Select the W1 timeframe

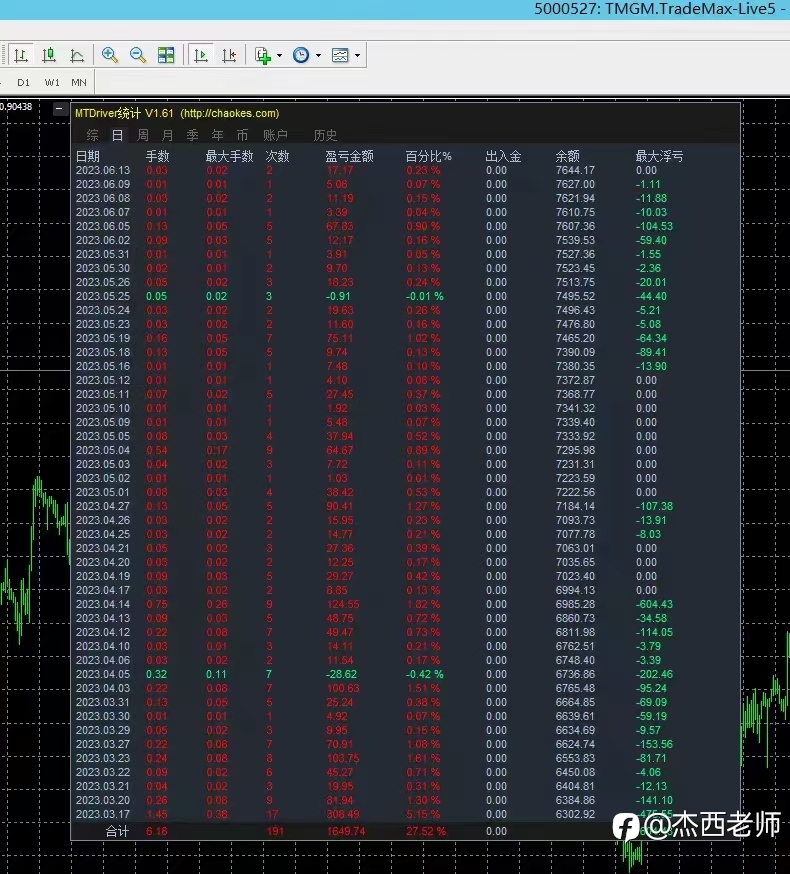[52, 82]
